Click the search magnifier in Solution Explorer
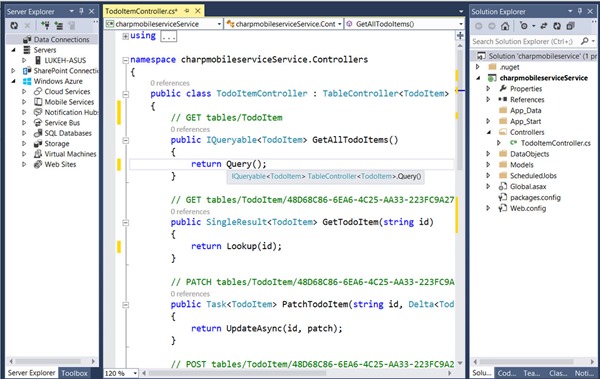The height and width of the screenshot is (379, 600). pyautogui.click(x=584, y=41)
